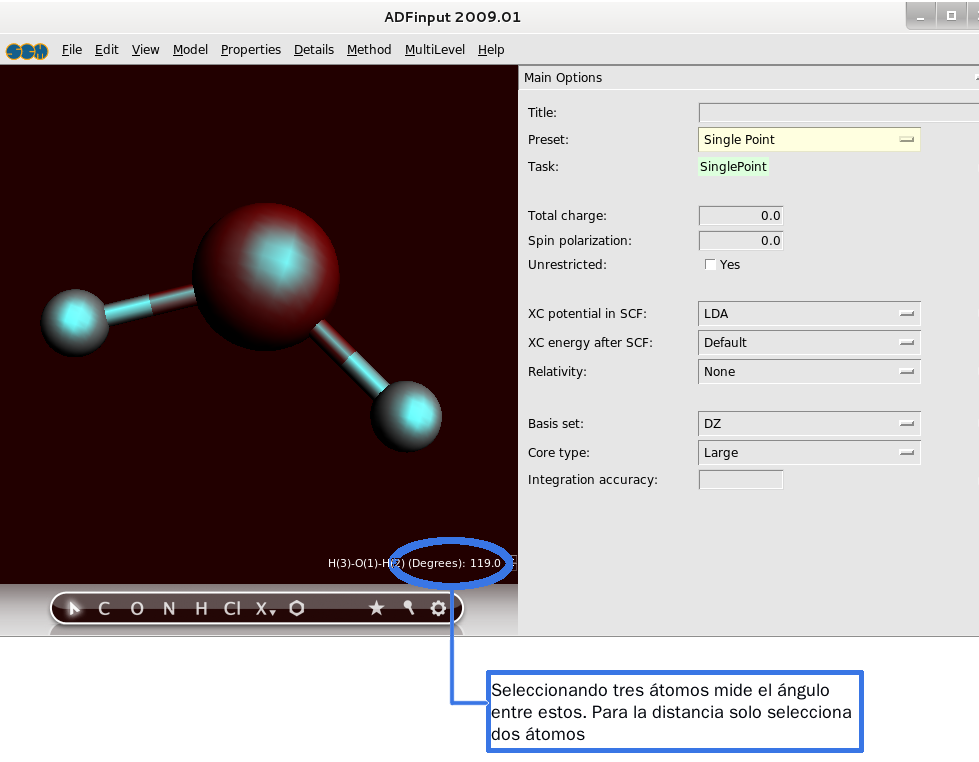Pick the Oxygen (O) atom tool
Image resolution: width=979 pixels, height=762 pixels.
[137, 608]
